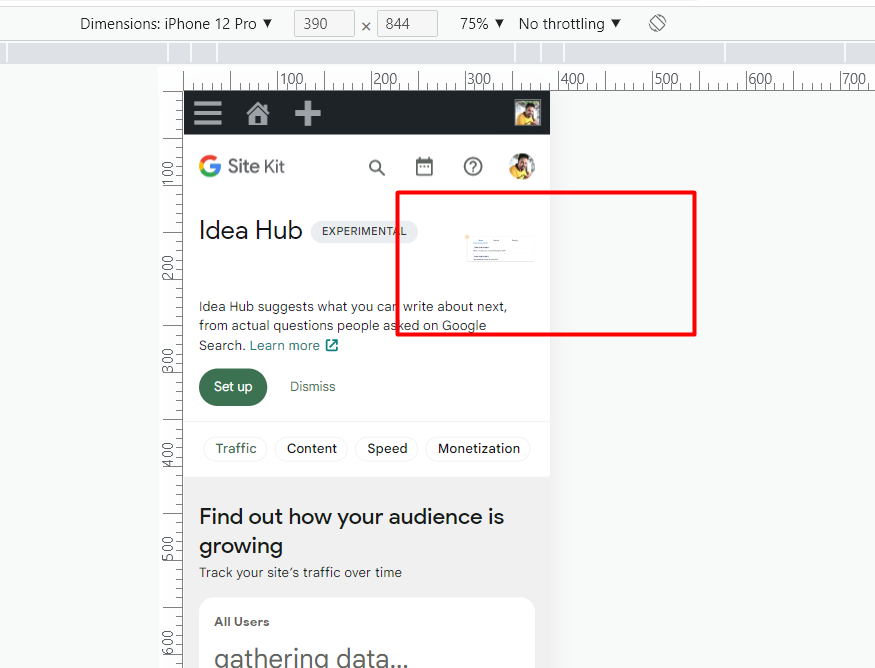Screen dimensions: 875x668
Task: Open the 75% zoom dropdown
Action: click(482, 23)
